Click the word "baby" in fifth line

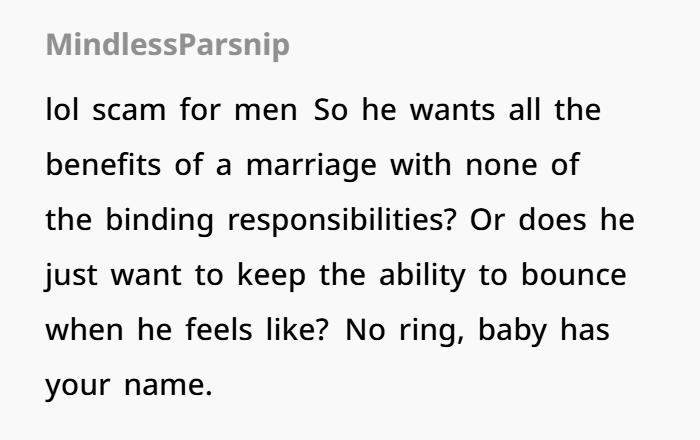pos(512,330)
